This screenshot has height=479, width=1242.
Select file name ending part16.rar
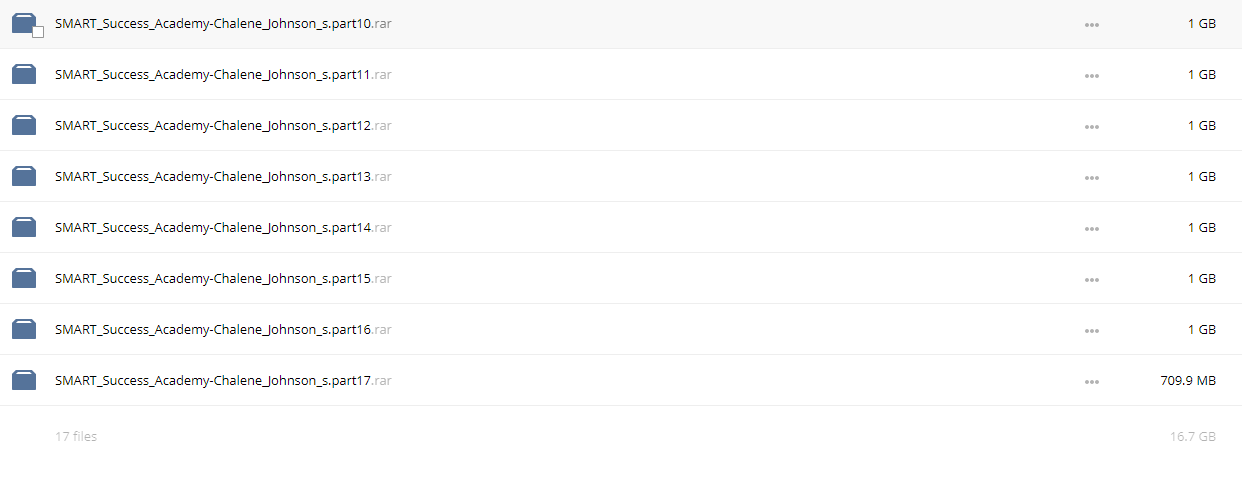coord(223,330)
